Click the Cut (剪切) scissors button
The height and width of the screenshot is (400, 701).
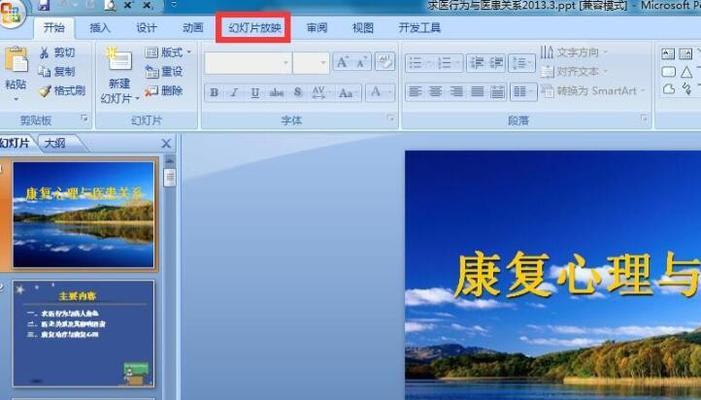57,53
